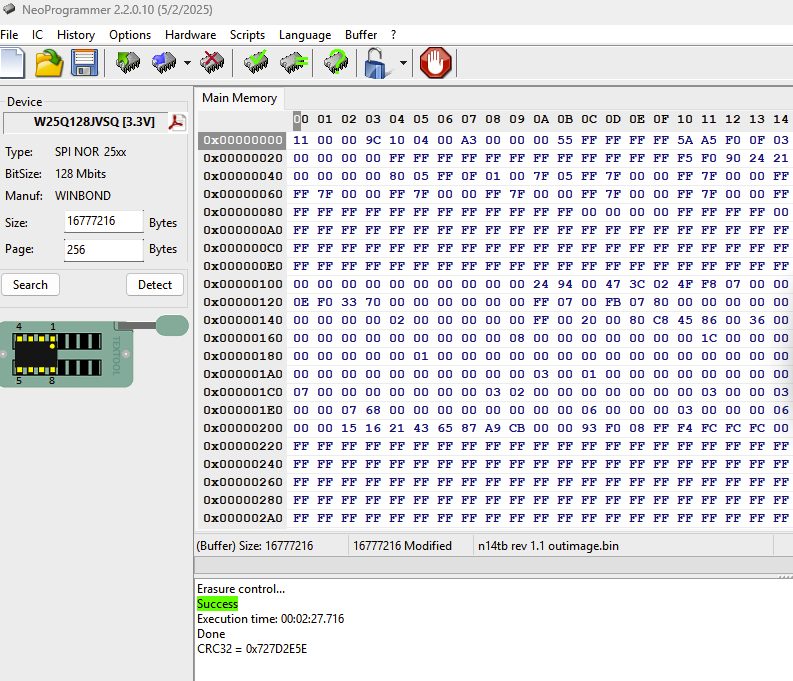Image resolution: width=793 pixels, height=681 pixels.
Task: Click the SPI NOR 25xx type value
Action: coord(91,152)
